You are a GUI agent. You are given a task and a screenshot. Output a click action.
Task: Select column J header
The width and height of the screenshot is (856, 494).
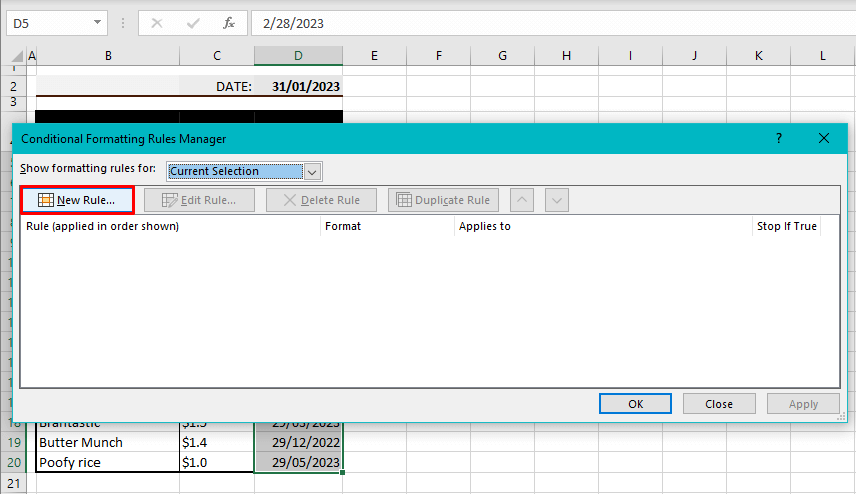click(694, 56)
